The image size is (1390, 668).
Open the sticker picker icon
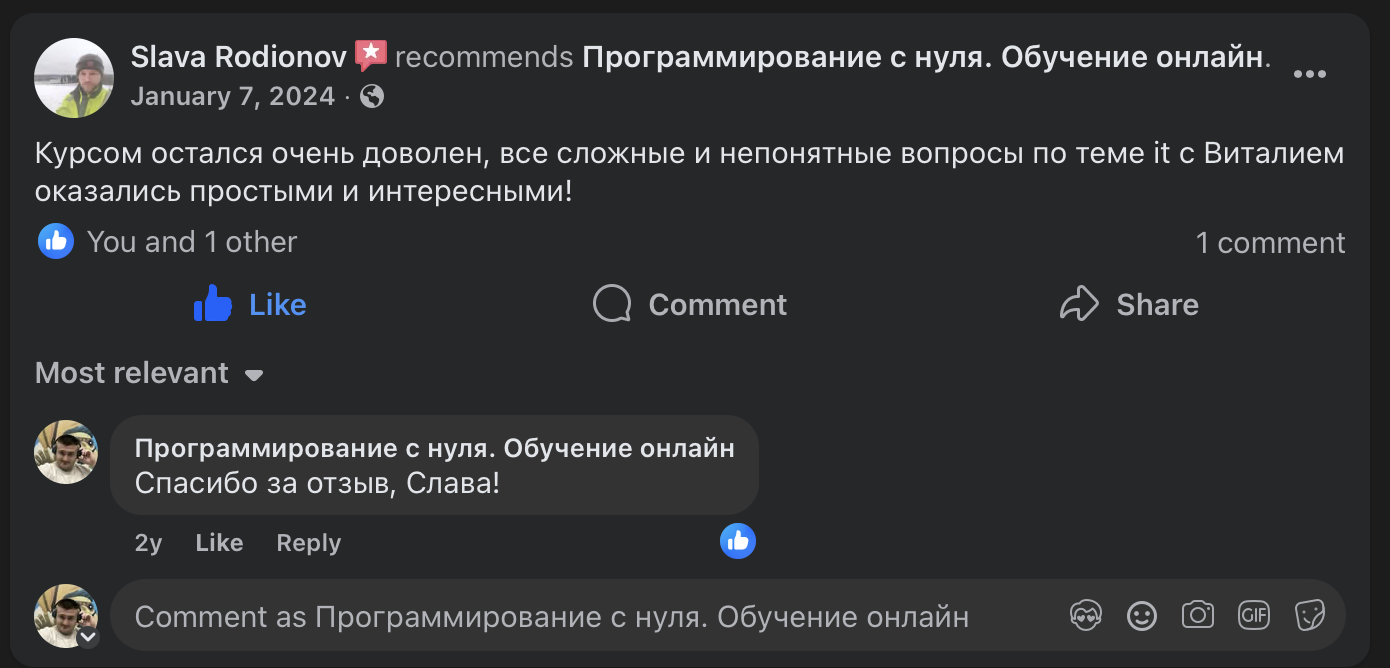tap(1311, 616)
